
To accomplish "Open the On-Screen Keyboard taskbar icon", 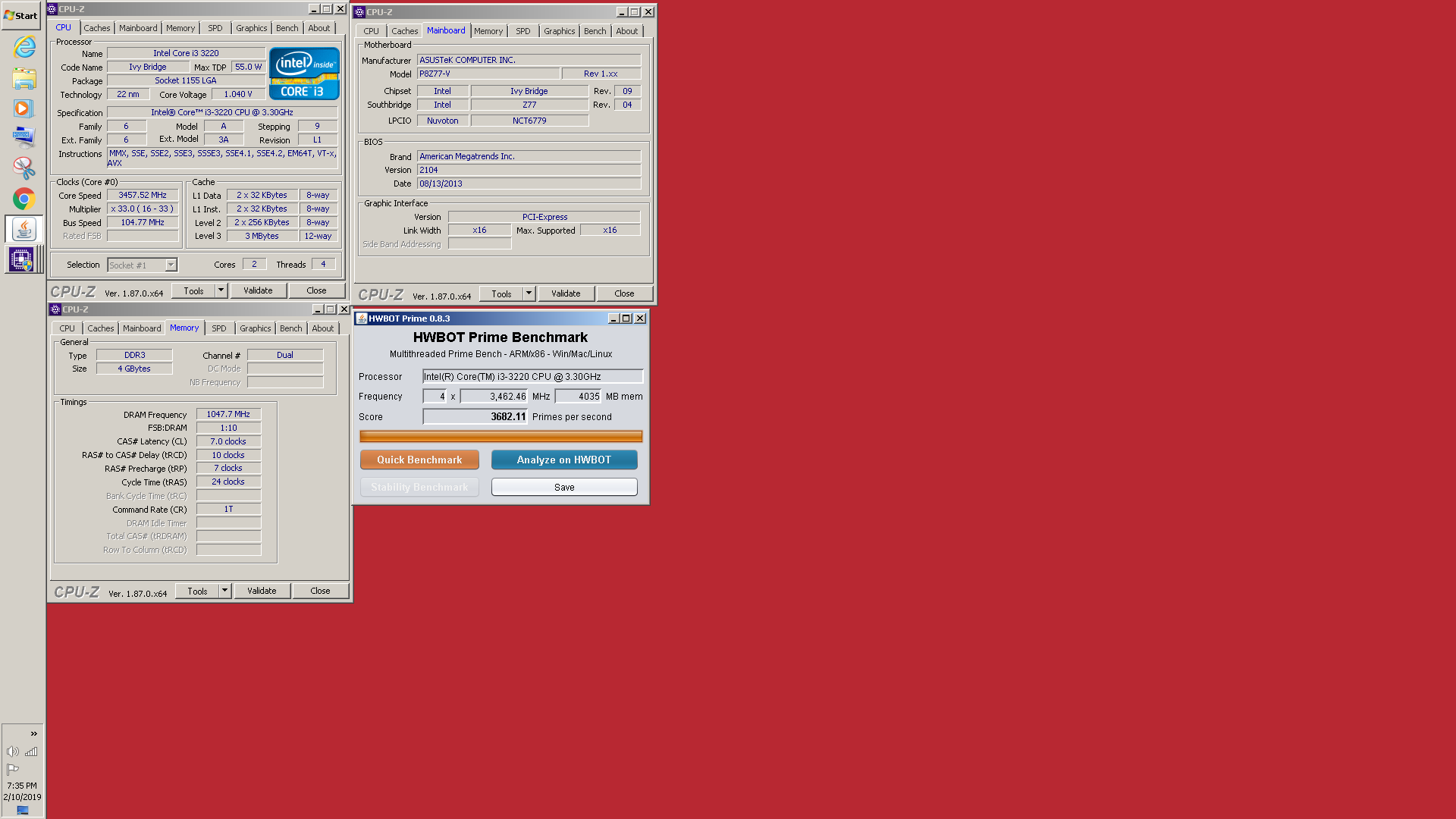I will [24, 137].
